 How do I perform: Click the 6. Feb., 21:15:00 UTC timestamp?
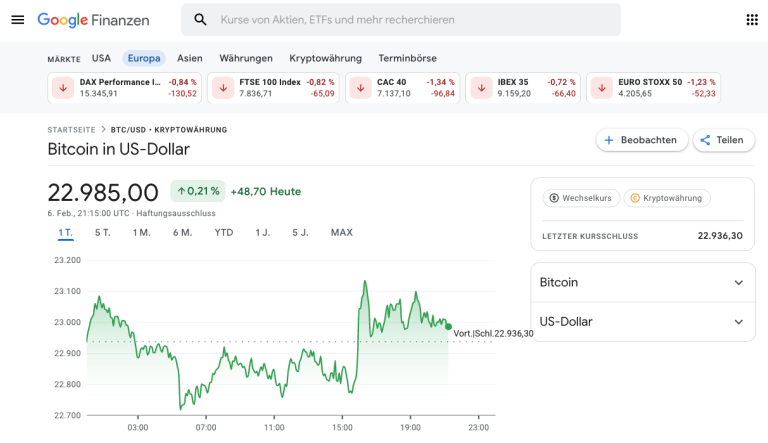point(89,213)
